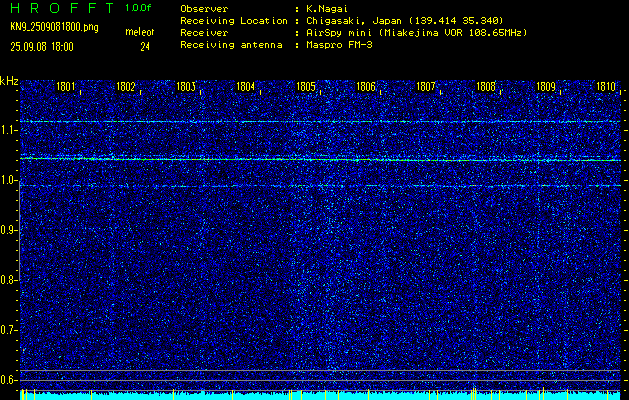The height and width of the screenshot is (400, 629).
Task: Click the AirSpy mini receiver text
Action: [416, 33]
